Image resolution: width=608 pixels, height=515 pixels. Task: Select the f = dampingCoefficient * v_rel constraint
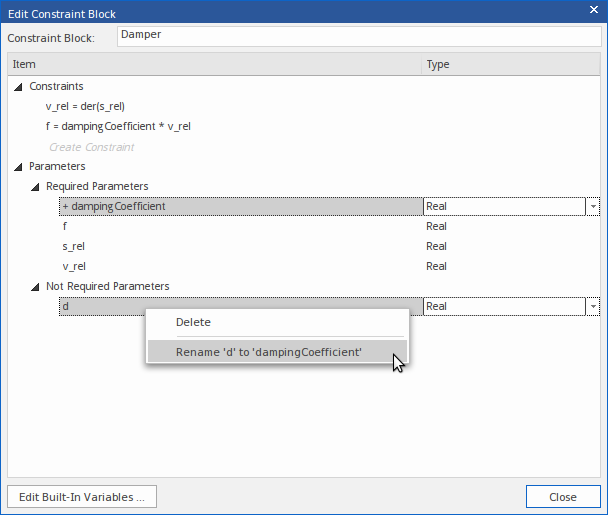point(118,126)
